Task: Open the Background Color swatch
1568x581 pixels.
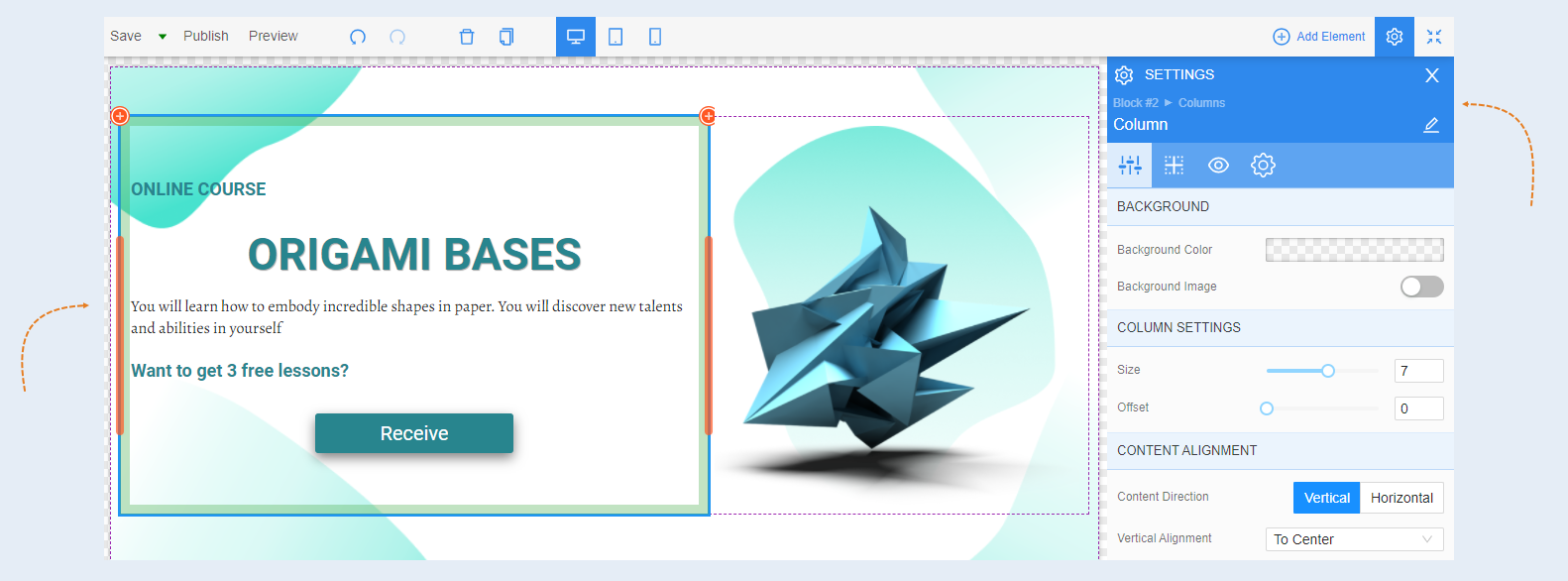Action: click(1355, 250)
